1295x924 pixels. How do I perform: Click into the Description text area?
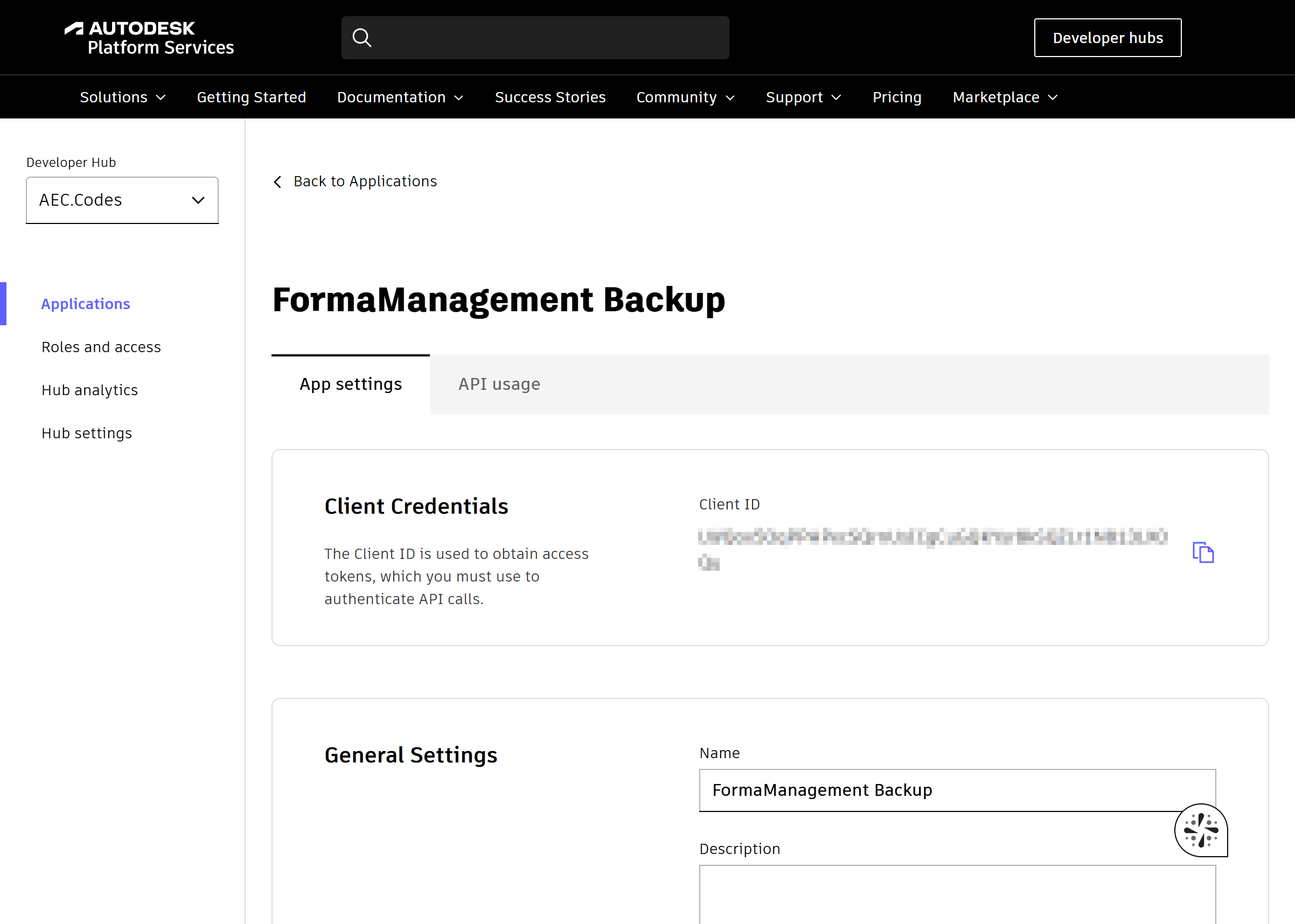coord(957,894)
